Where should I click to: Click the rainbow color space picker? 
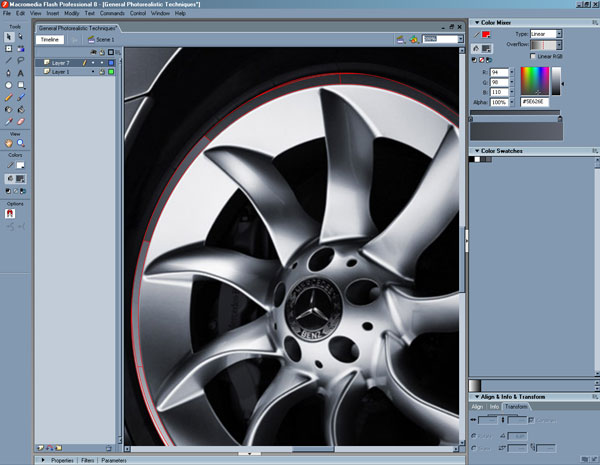click(x=535, y=81)
